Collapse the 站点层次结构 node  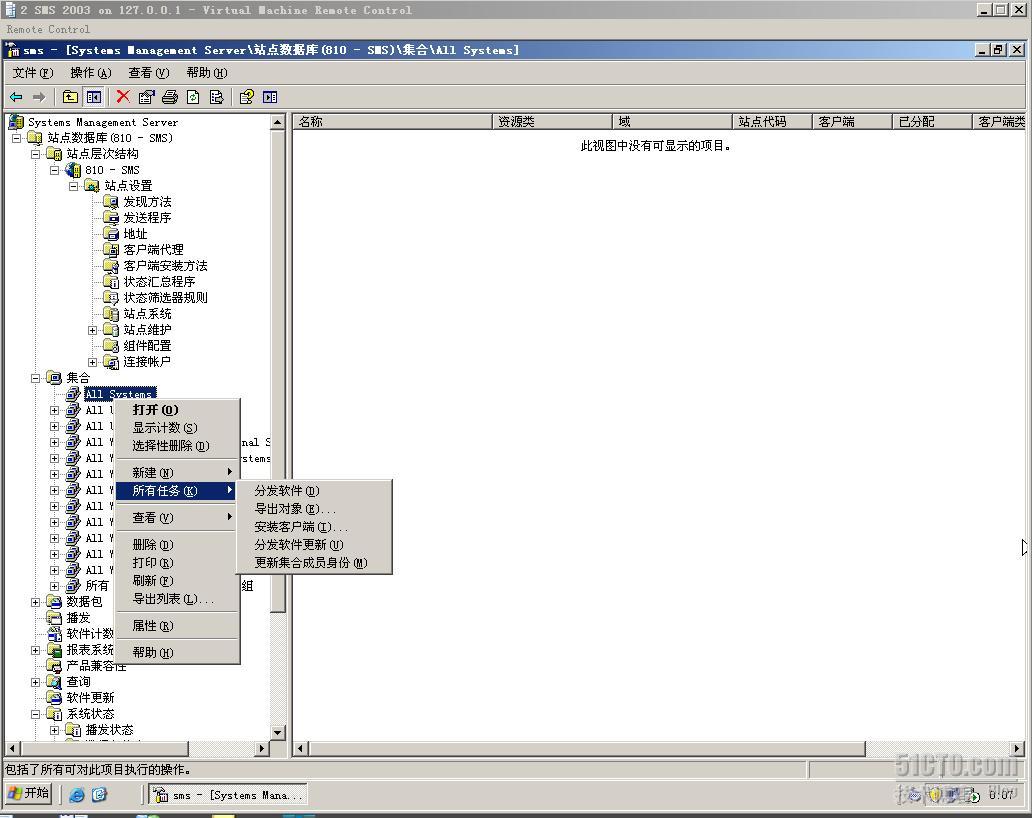point(36,154)
